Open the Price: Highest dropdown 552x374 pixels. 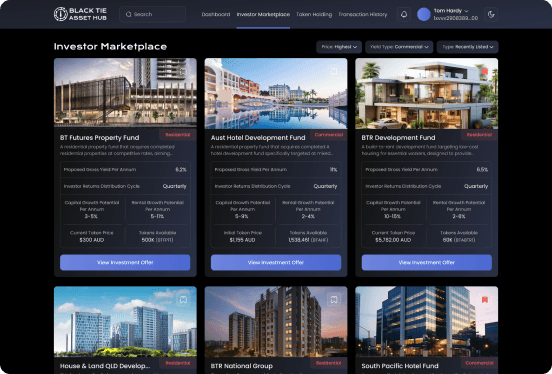[339, 47]
